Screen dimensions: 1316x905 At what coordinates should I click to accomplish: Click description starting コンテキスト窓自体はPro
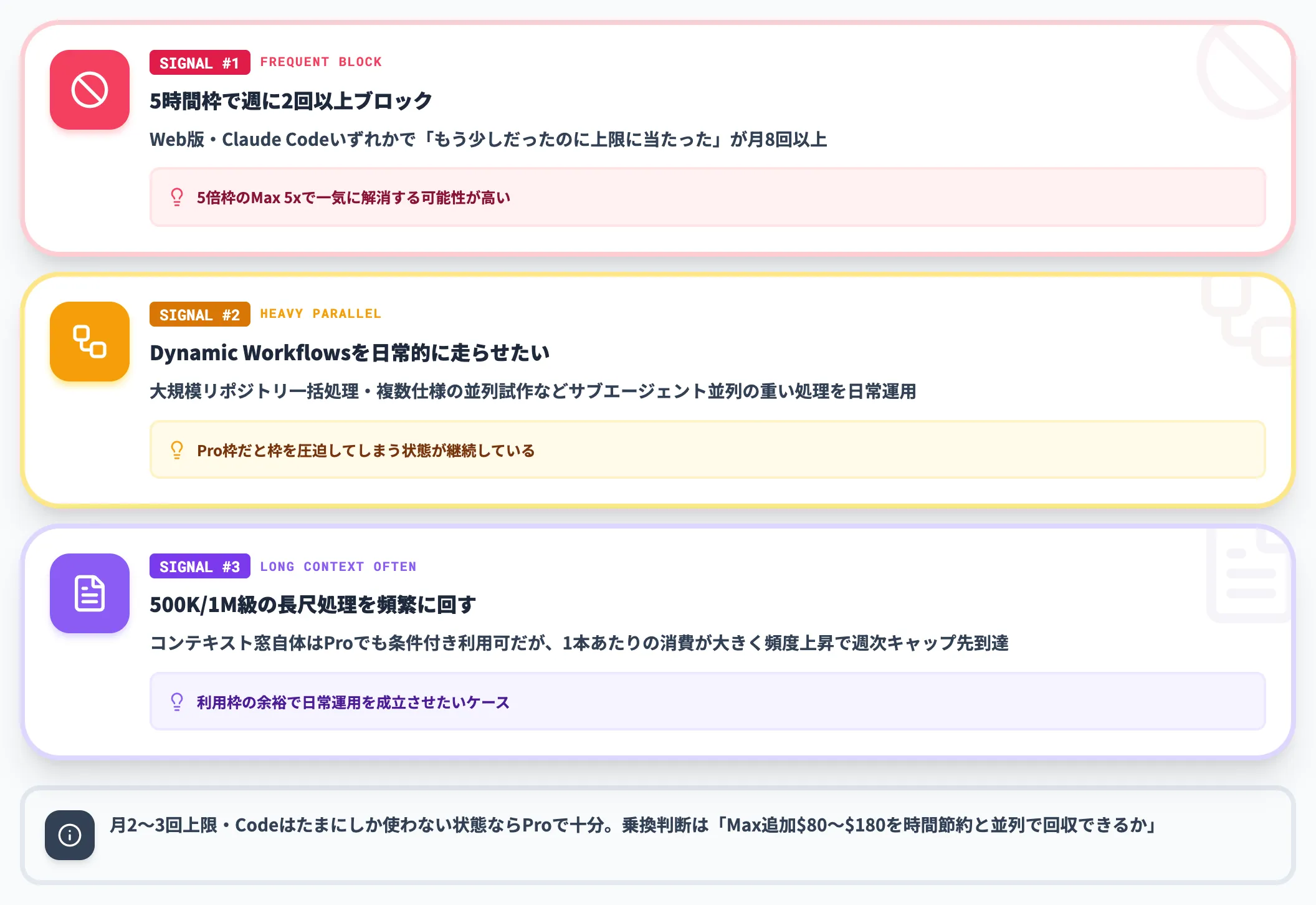click(579, 643)
